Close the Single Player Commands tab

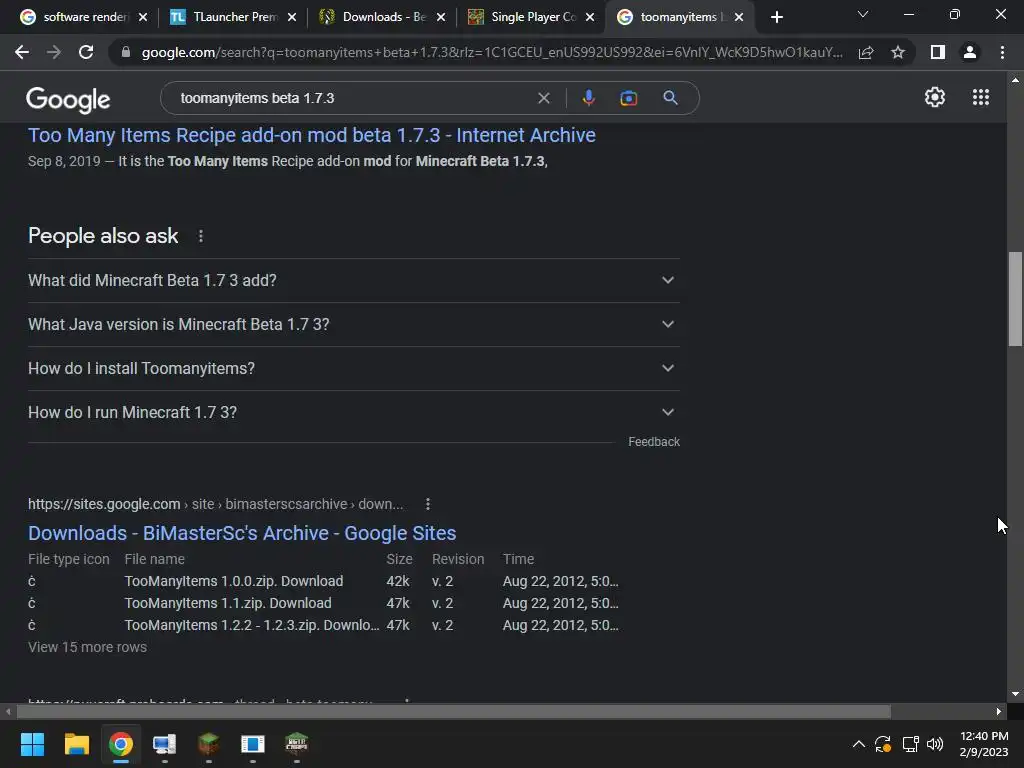click(x=590, y=17)
